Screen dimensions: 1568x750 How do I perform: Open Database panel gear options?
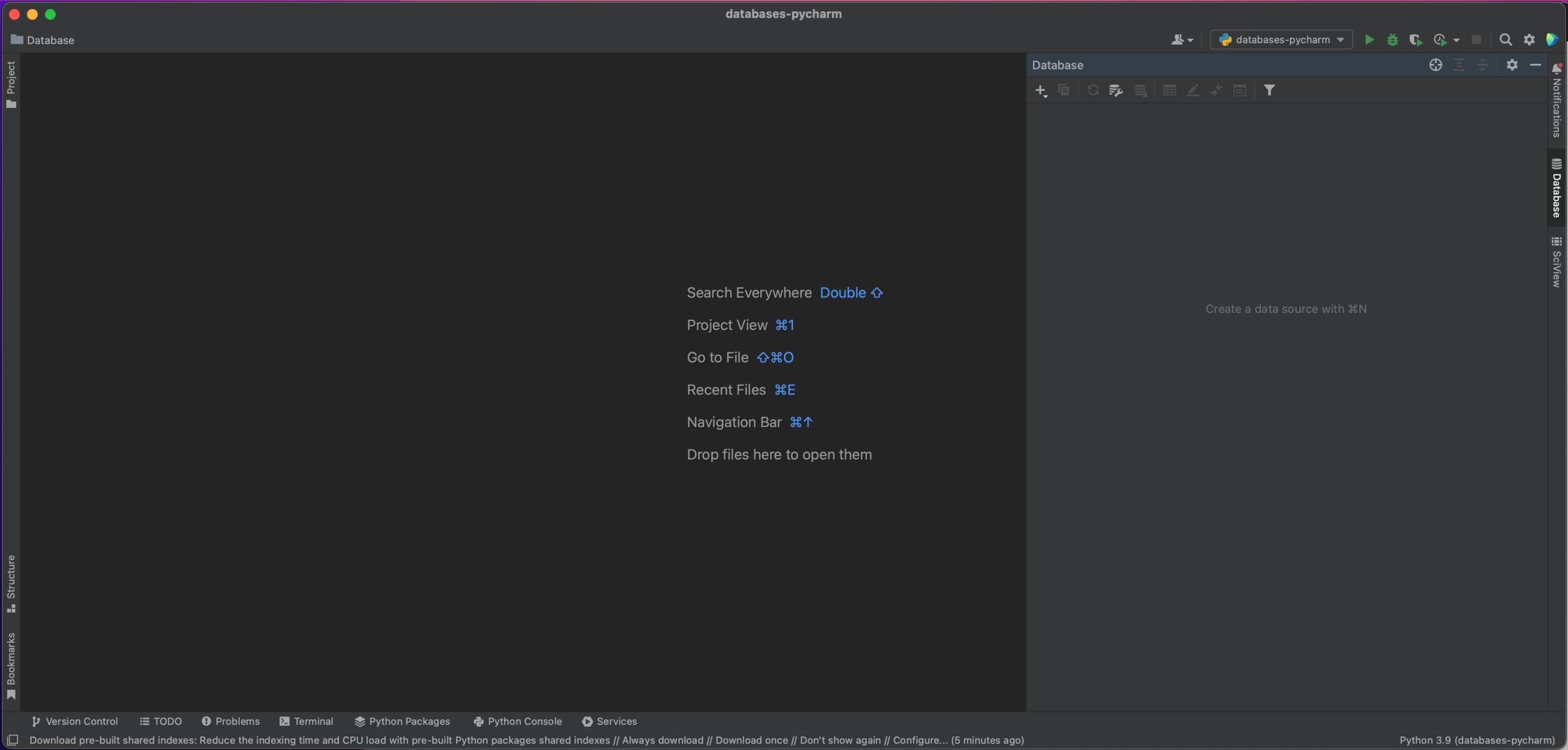1512,65
